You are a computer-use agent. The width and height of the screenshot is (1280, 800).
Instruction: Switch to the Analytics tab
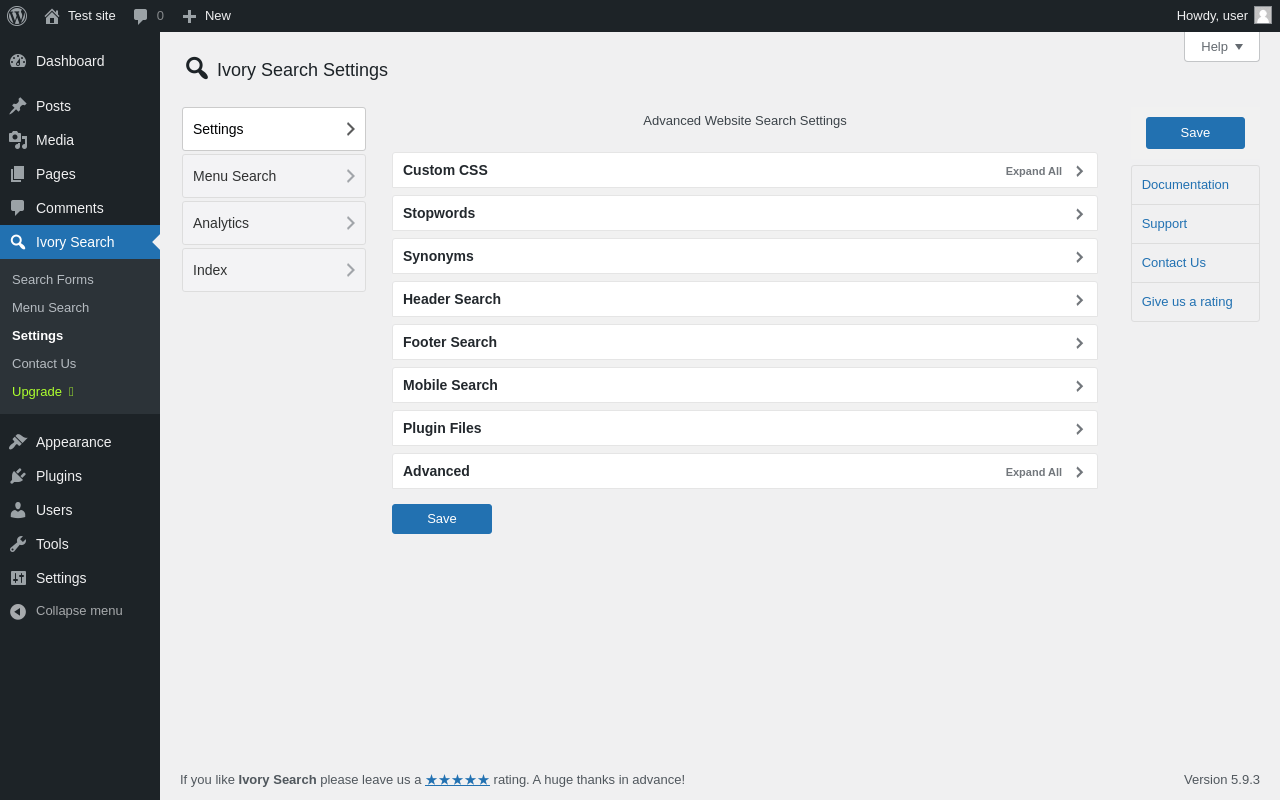pyautogui.click(x=274, y=223)
